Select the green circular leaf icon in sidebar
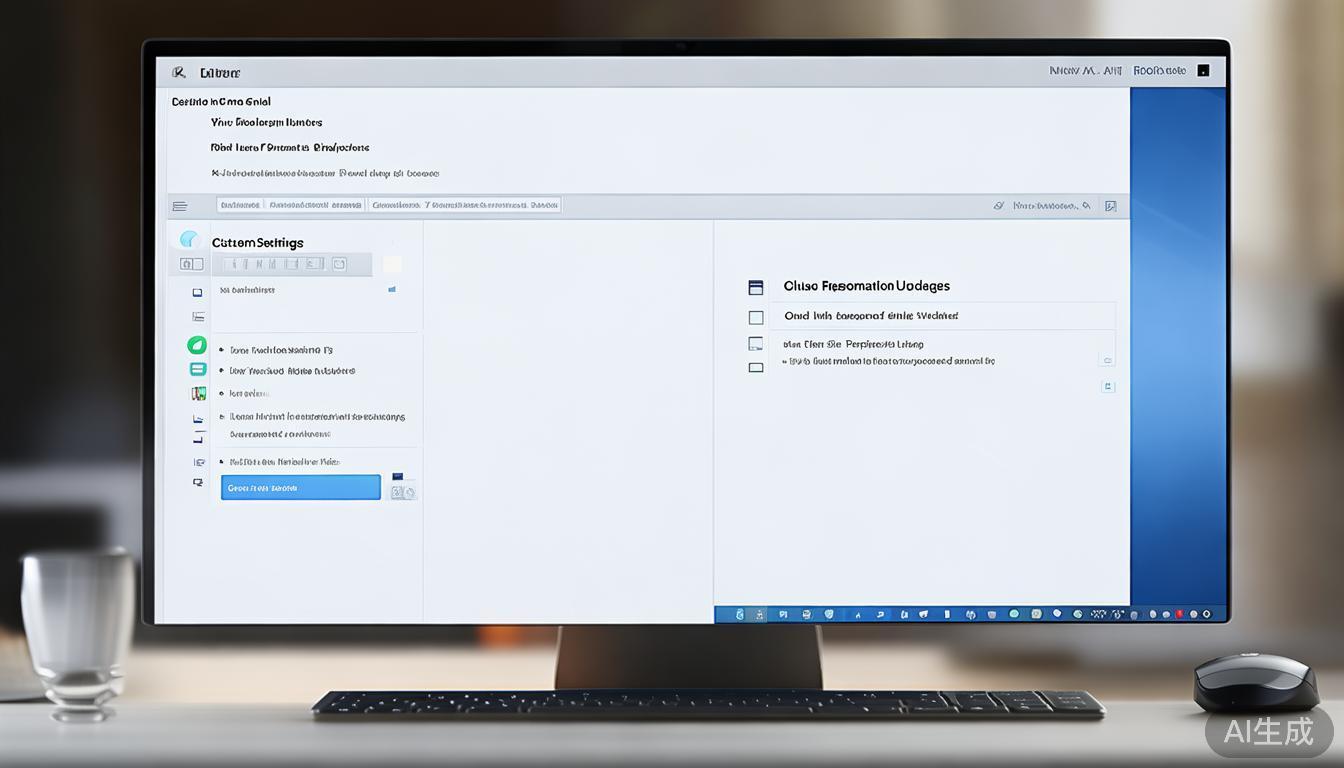The image size is (1344, 768). coord(197,346)
